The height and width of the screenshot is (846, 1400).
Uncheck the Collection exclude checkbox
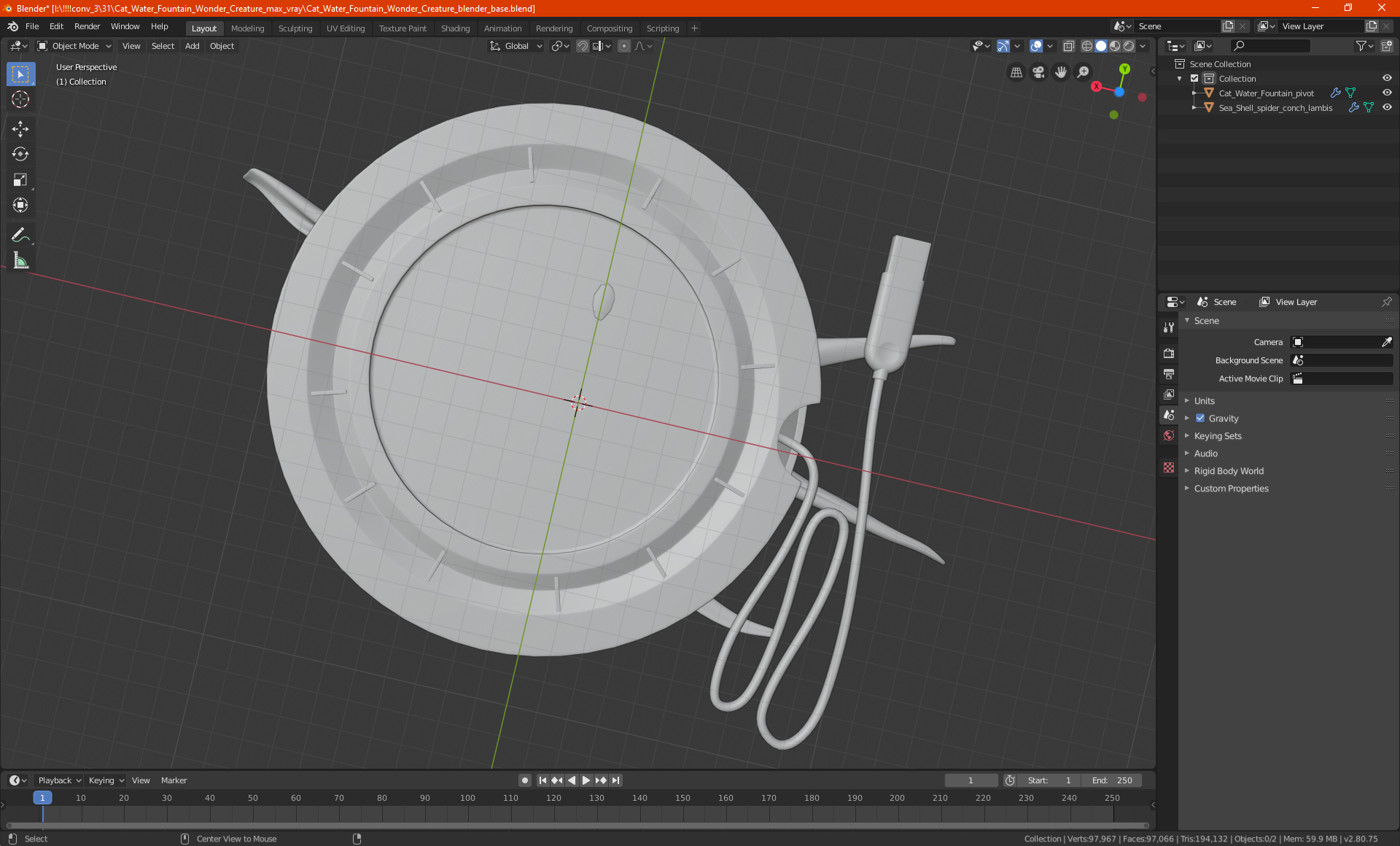click(x=1194, y=78)
